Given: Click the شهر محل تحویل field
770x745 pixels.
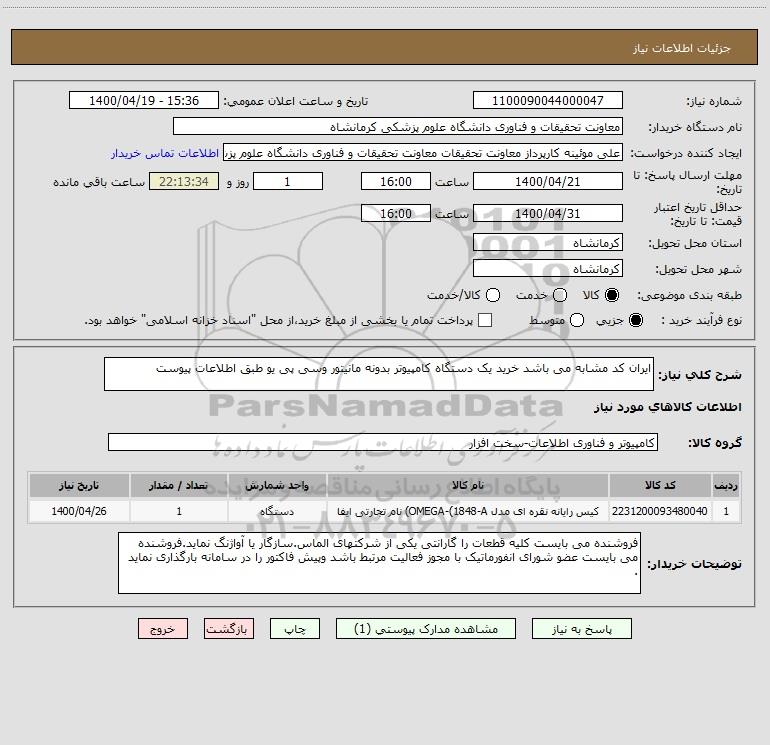Looking at the screenshot, I should pos(548,268).
